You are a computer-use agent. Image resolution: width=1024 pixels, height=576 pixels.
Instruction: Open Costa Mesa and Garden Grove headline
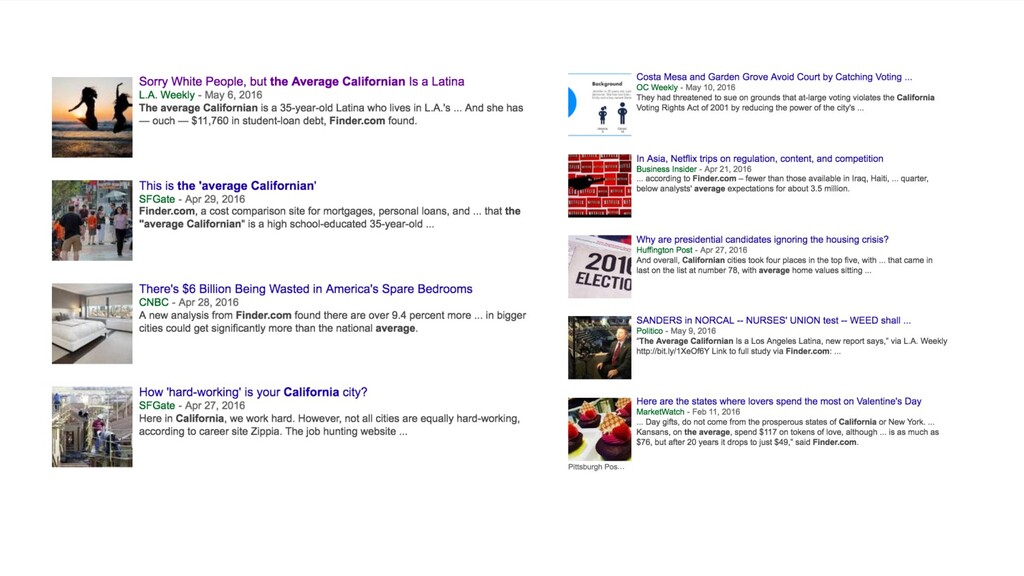774,77
